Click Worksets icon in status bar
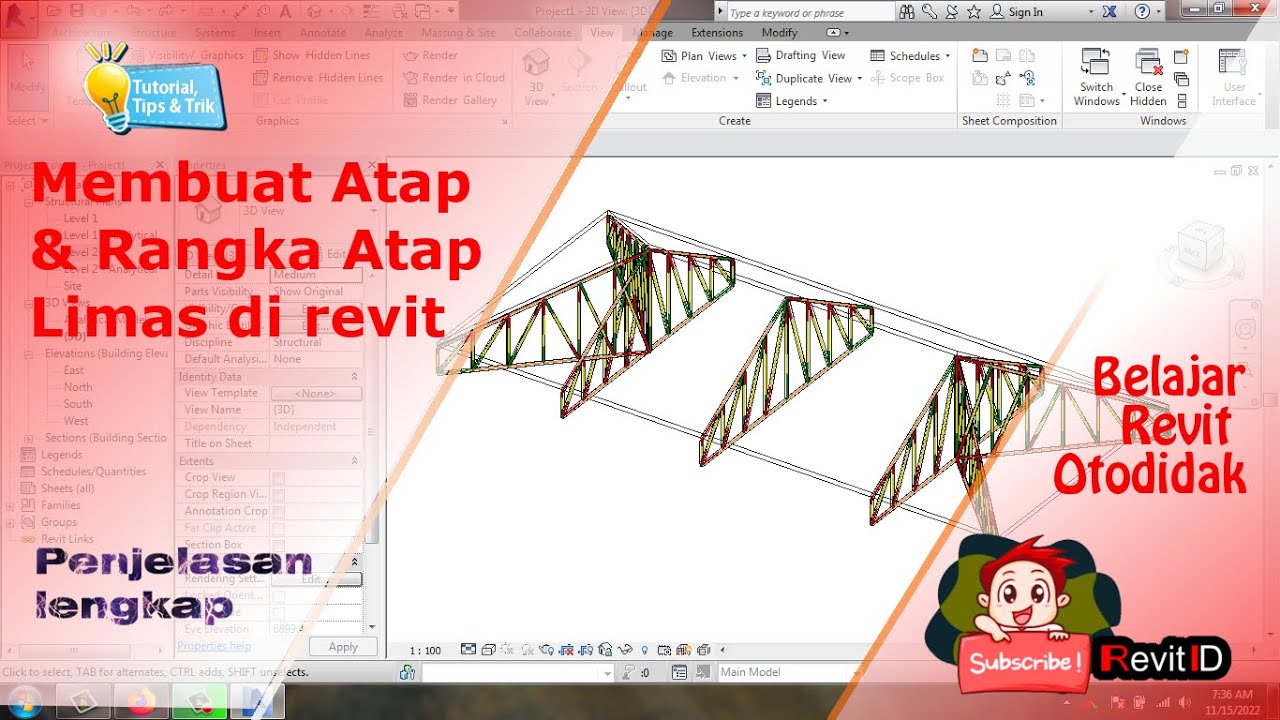The image size is (1280, 720). (x=407, y=673)
